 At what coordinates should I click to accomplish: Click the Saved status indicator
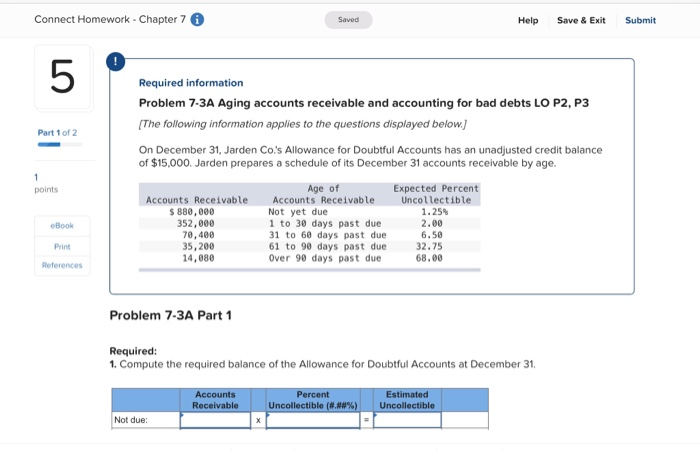pos(348,20)
